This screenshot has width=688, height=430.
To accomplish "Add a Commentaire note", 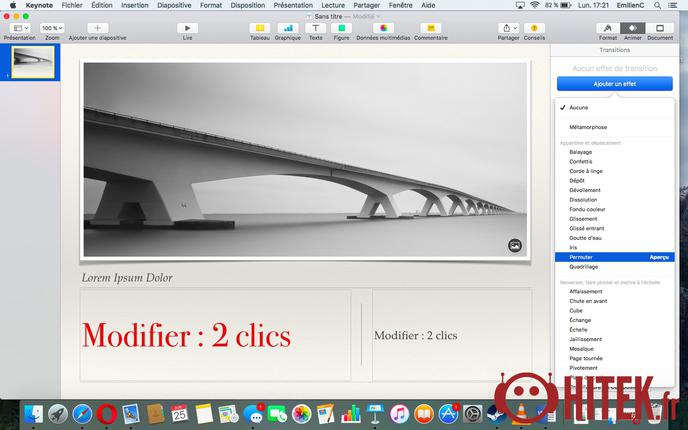I will pyautogui.click(x=430, y=28).
